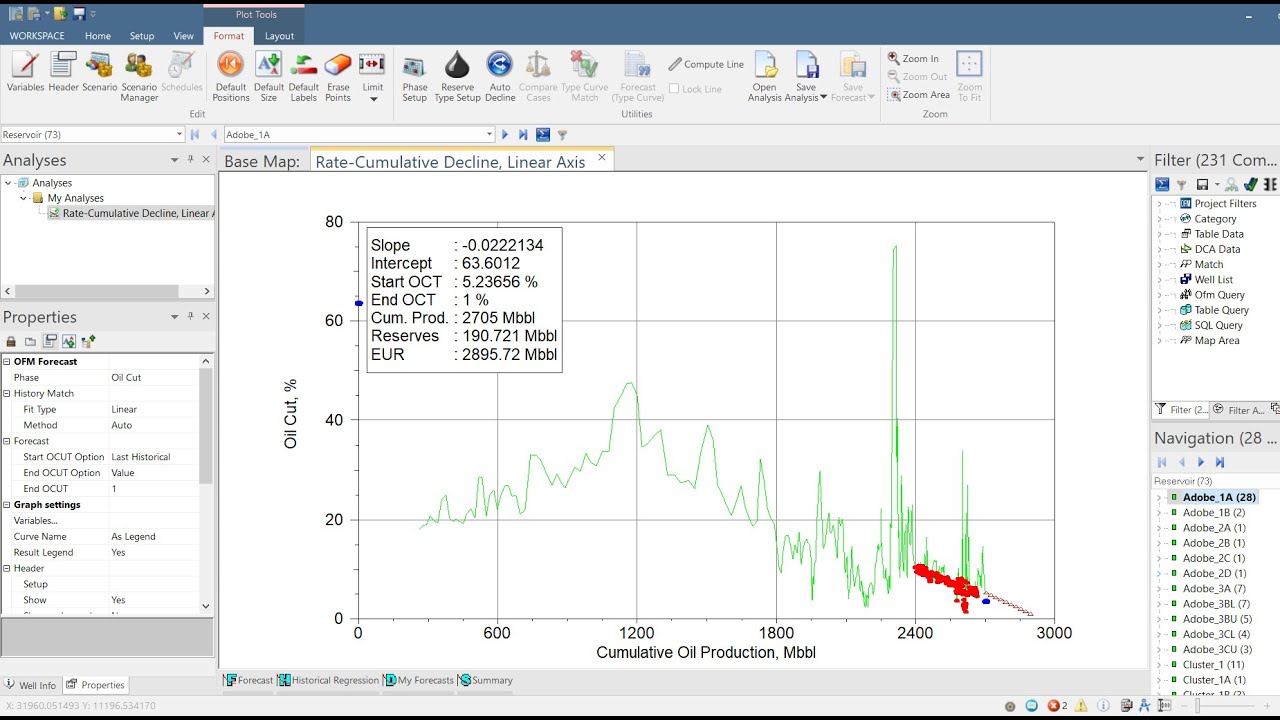Open the WORKSPACE menu
The width and height of the screenshot is (1280, 720).
(x=37, y=36)
